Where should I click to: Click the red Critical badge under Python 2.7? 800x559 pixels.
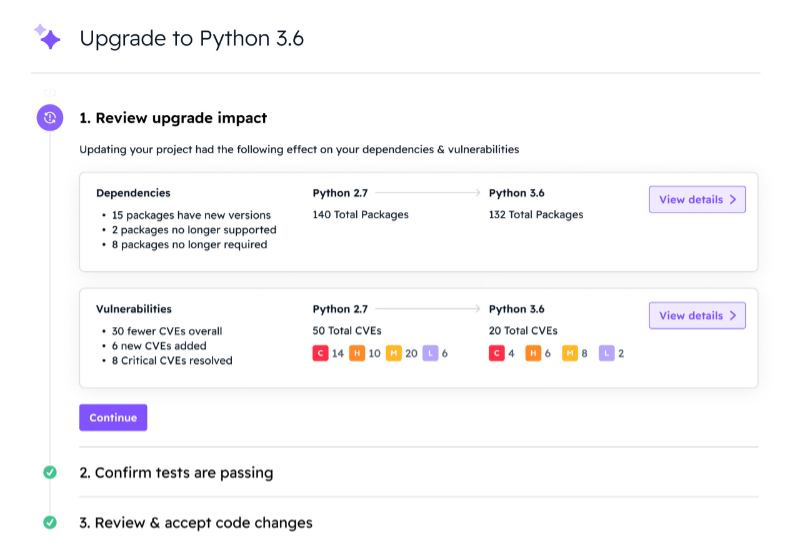(x=320, y=353)
